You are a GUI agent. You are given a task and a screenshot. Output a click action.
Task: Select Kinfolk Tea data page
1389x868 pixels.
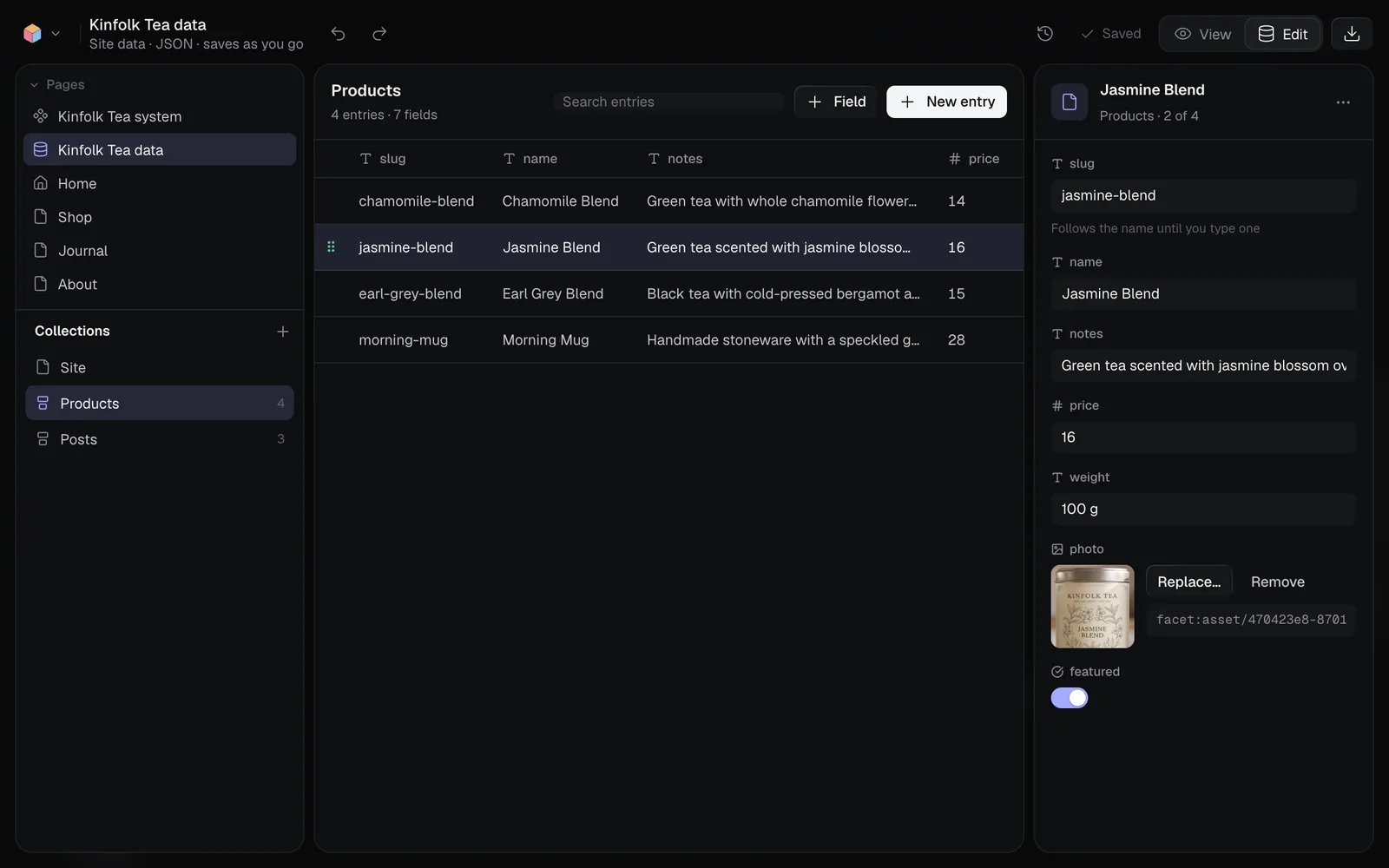pyautogui.click(x=160, y=150)
